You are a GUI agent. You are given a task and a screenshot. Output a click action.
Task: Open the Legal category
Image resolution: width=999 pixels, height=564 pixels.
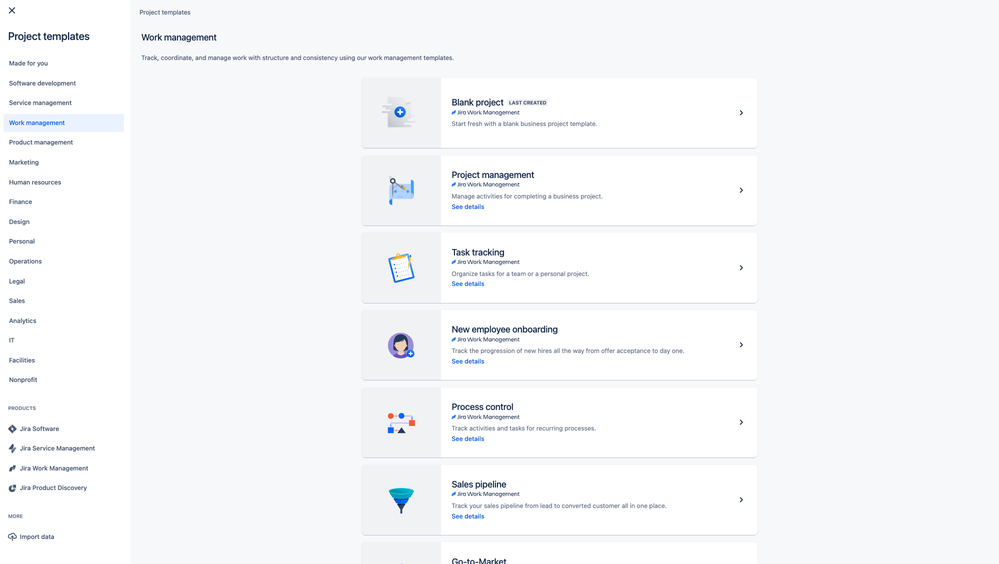[x=17, y=281]
